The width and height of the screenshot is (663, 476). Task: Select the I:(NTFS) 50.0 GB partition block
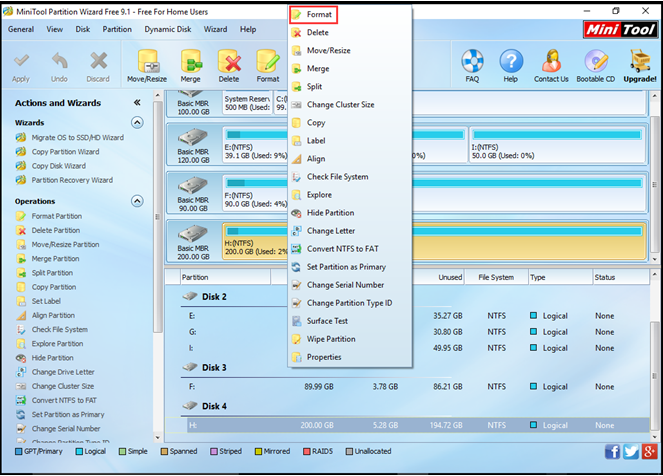pyautogui.click(x=557, y=145)
